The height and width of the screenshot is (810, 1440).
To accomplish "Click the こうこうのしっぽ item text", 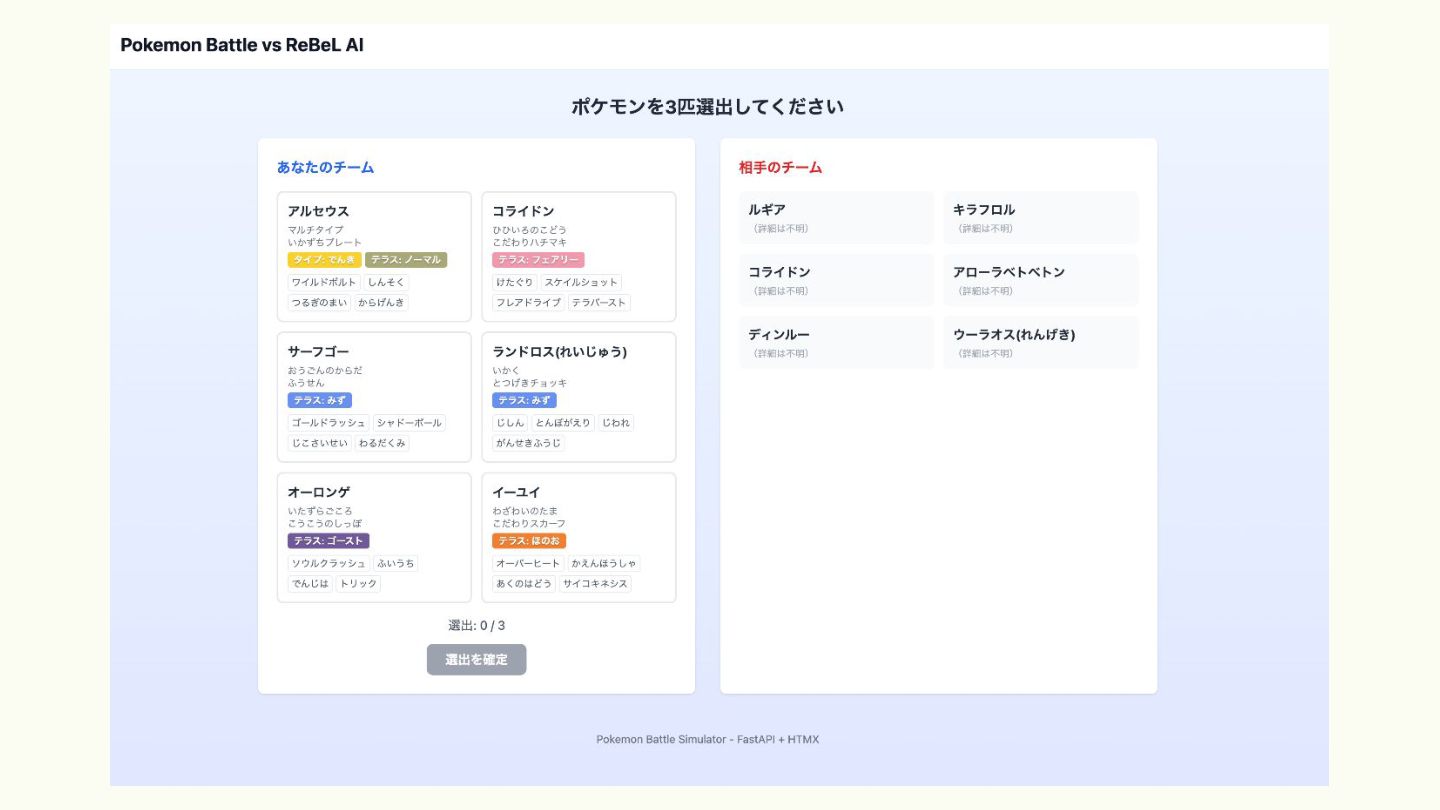I will click(x=325, y=523).
